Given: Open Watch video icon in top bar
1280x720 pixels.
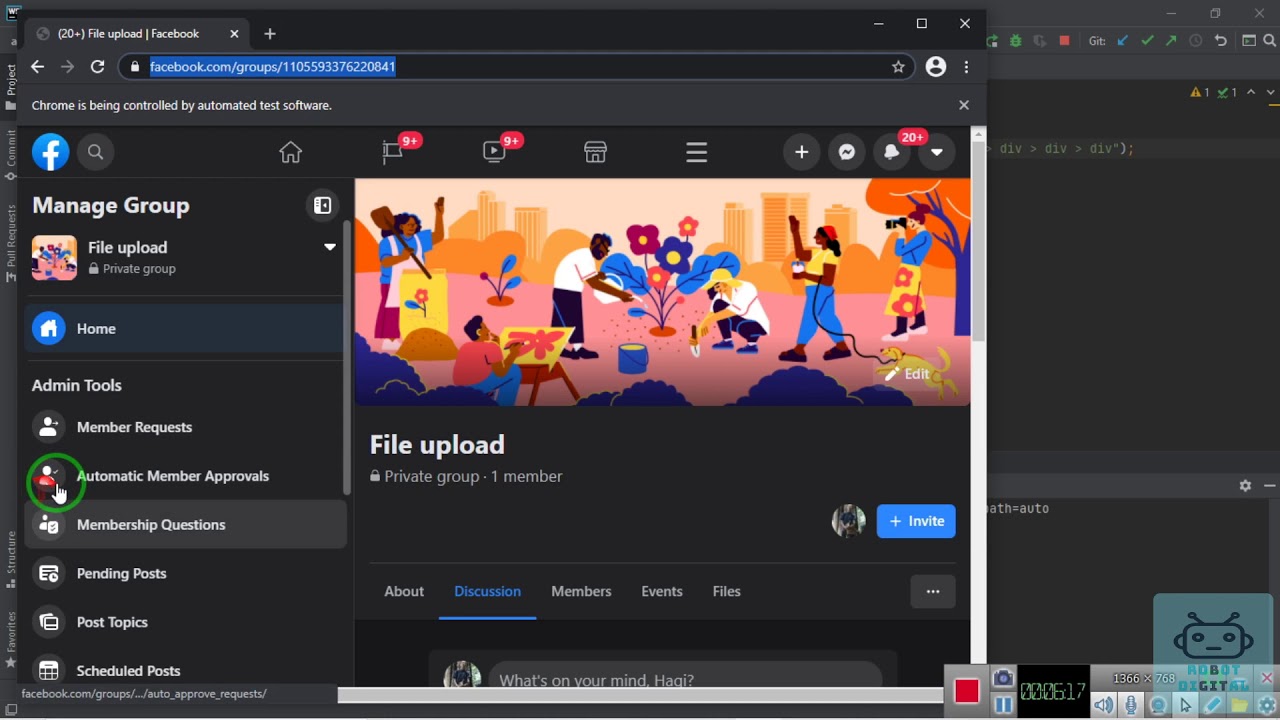Looking at the screenshot, I should (x=494, y=152).
